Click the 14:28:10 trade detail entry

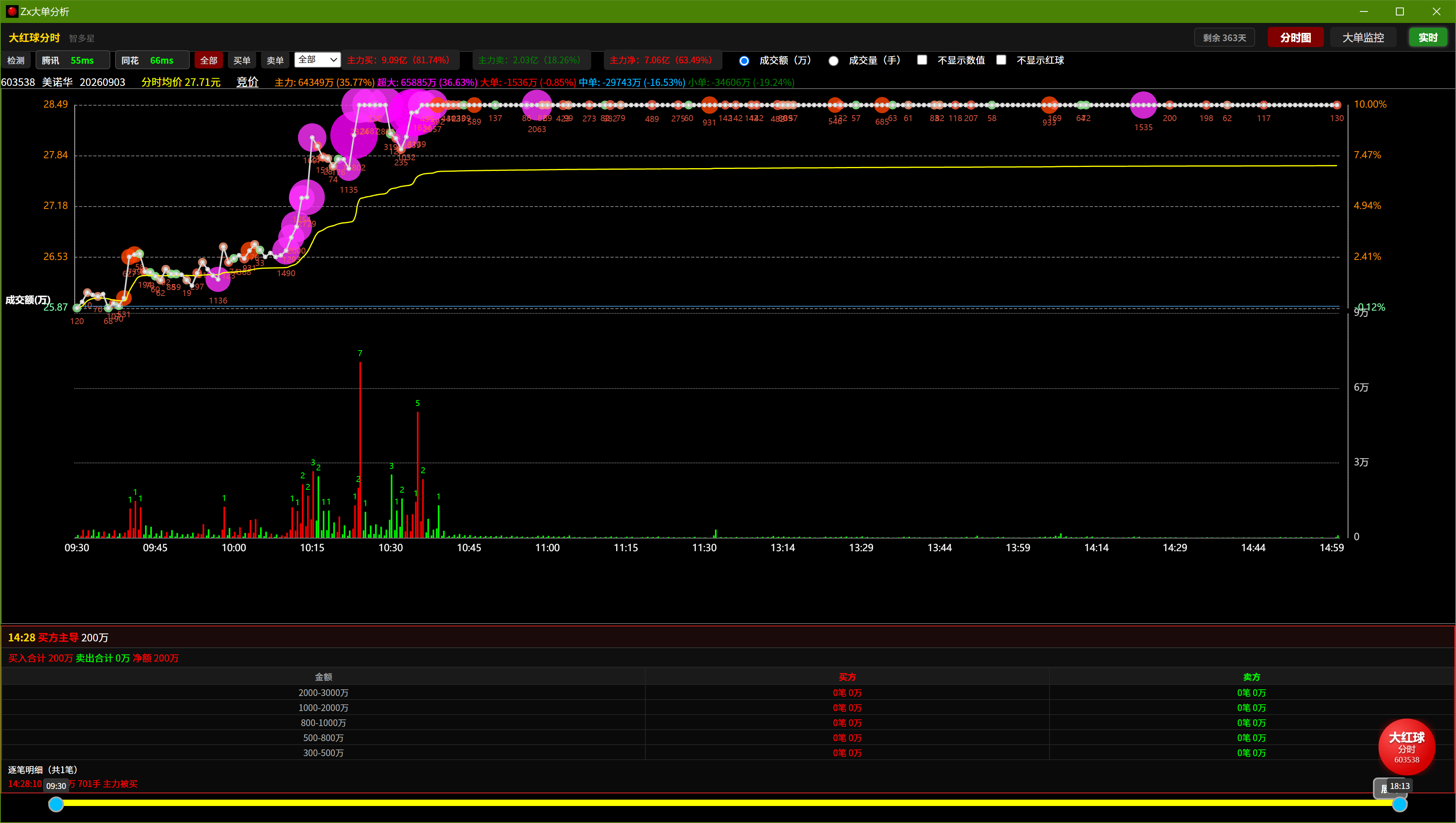[x=72, y=784]
